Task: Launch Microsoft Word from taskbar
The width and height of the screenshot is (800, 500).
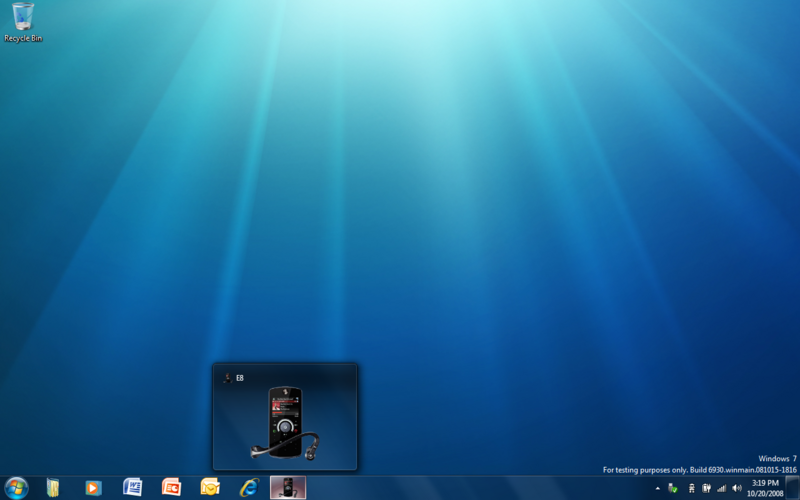Action: [132, 487]
